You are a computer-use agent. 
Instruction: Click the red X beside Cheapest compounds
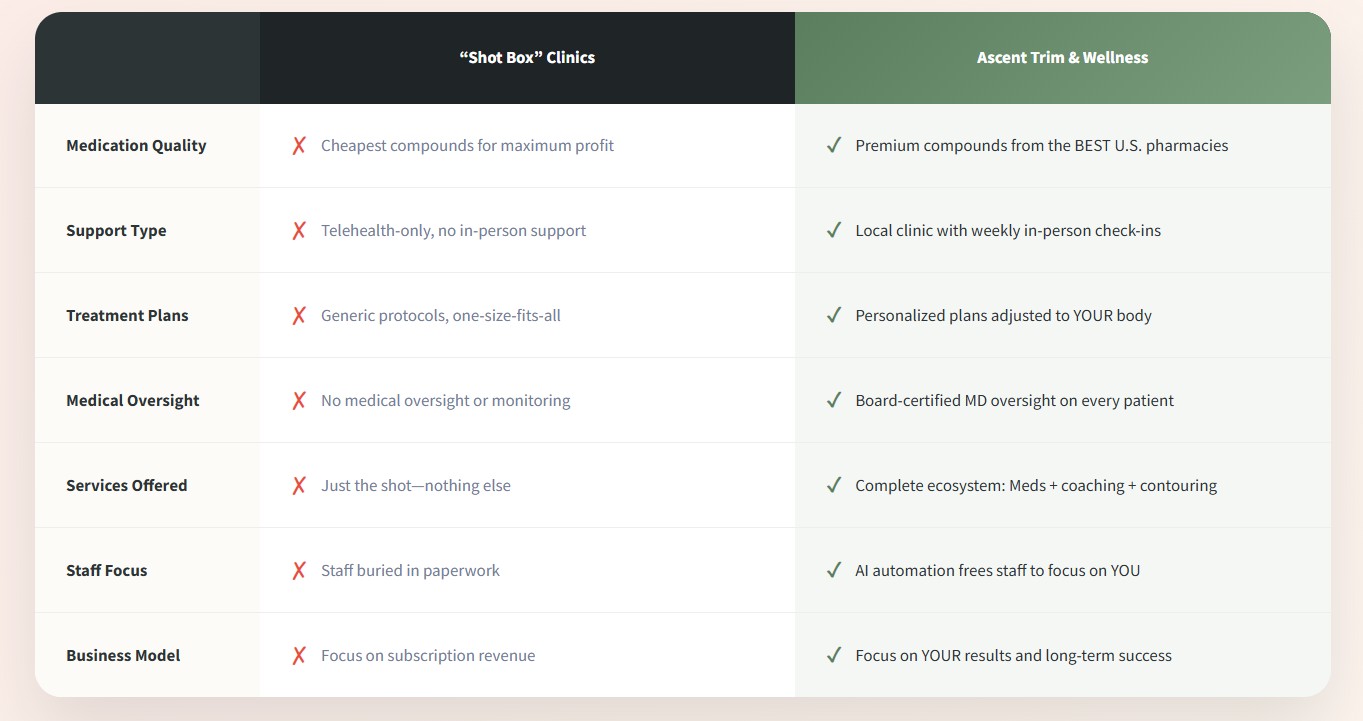click(298, 146)
